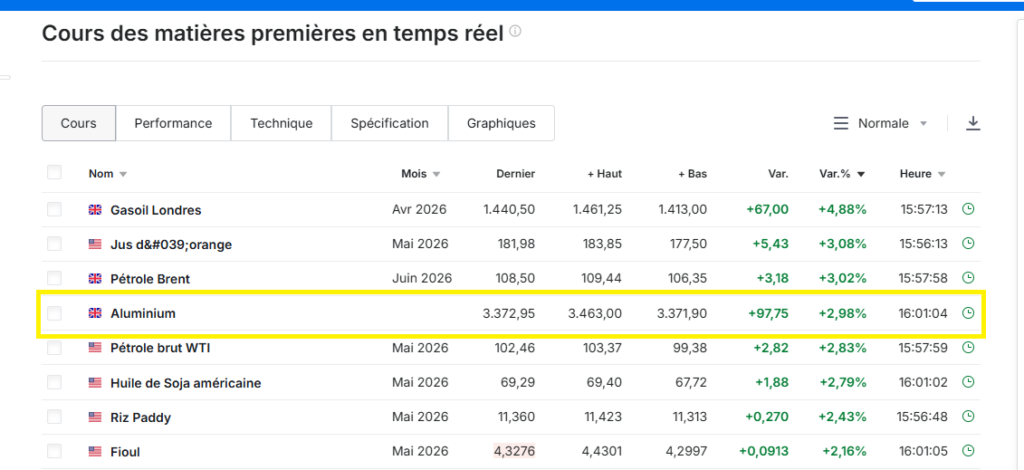Tick the select-all checkbox in table header

54,173
